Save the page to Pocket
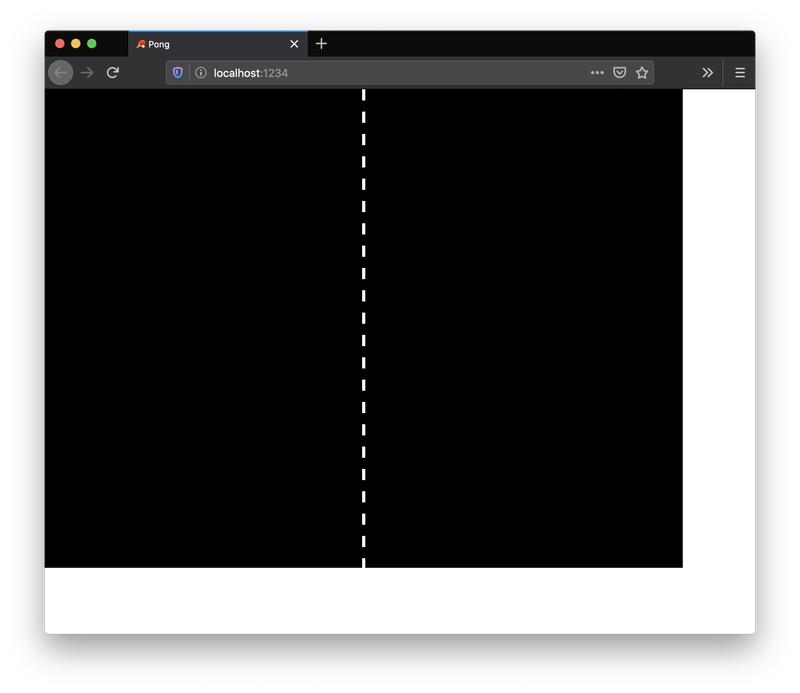The image size is (800, 693). [620, 73]
